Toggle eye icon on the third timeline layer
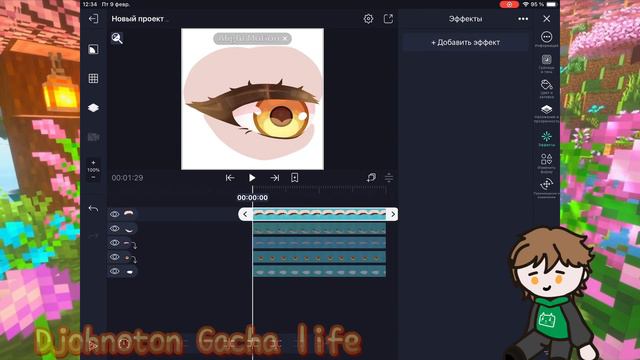This screenshot has width=640, height=360. point(115,242)
